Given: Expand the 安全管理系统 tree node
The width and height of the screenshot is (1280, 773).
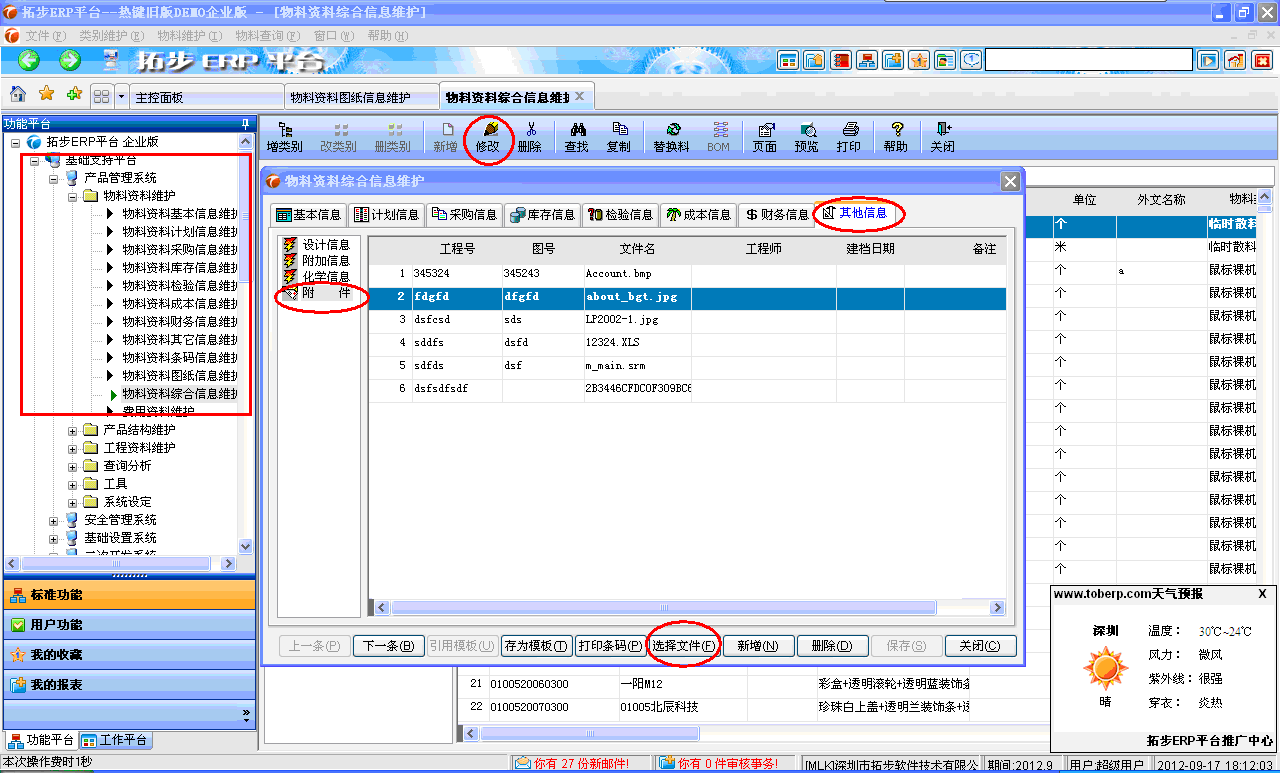Looking at the screenshot, I should coord(54,520).
